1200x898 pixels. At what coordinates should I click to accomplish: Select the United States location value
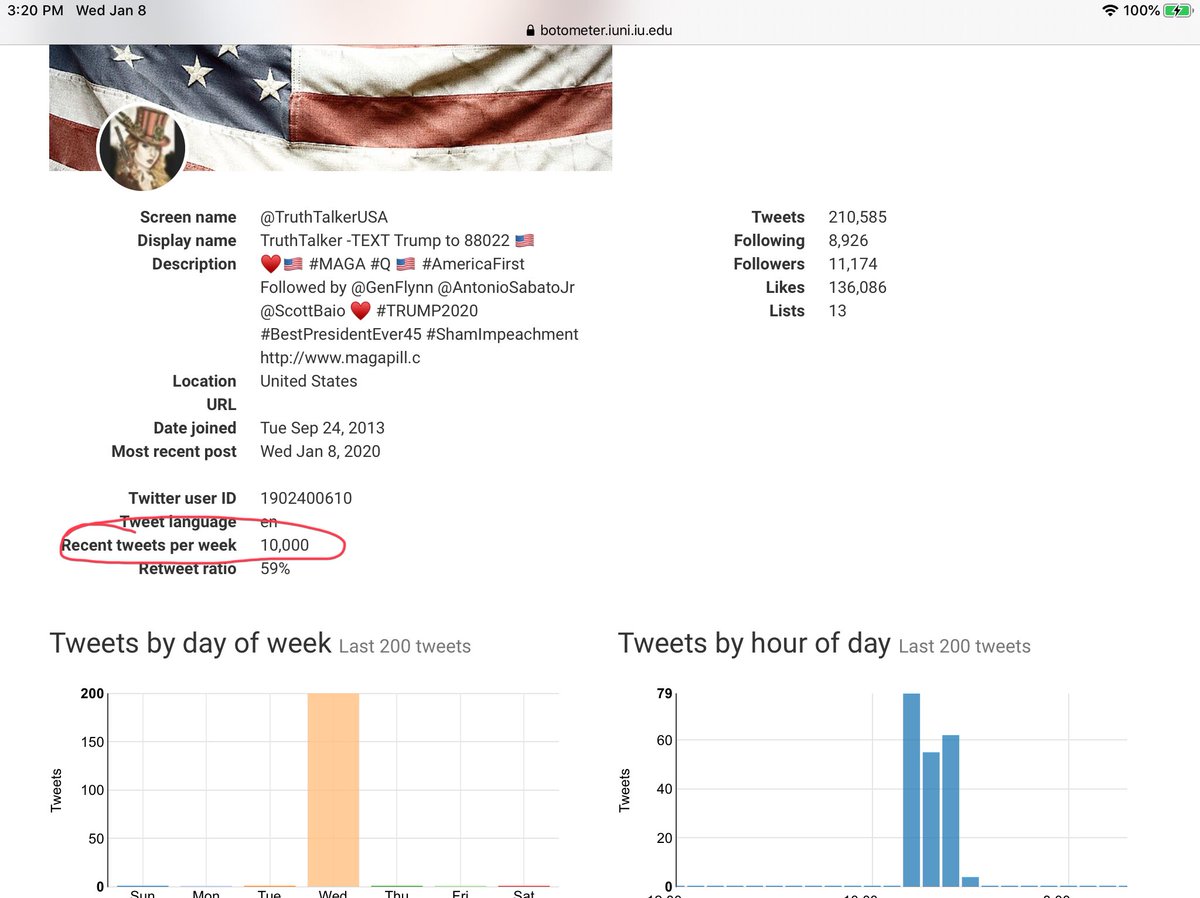click(308, 381)
